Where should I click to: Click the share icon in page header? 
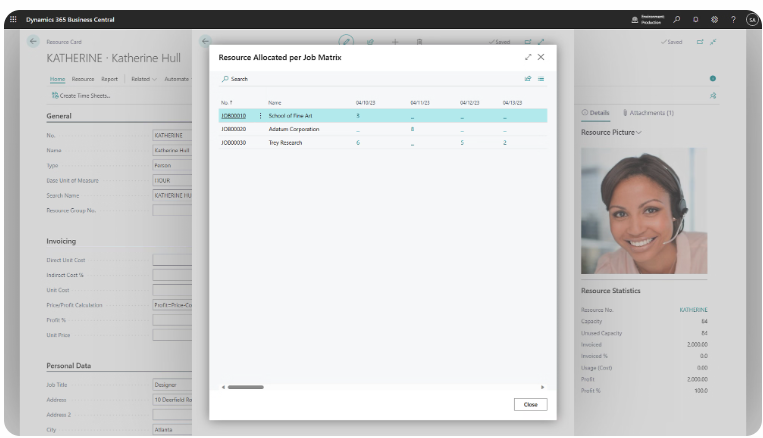point(370,42)
